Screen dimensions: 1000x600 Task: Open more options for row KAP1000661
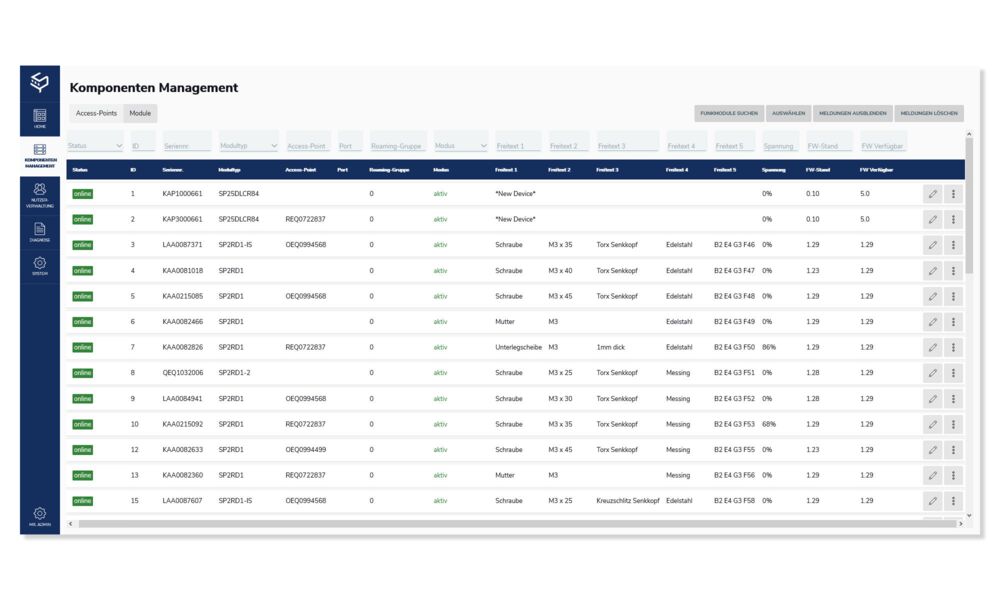coord(953,194)
